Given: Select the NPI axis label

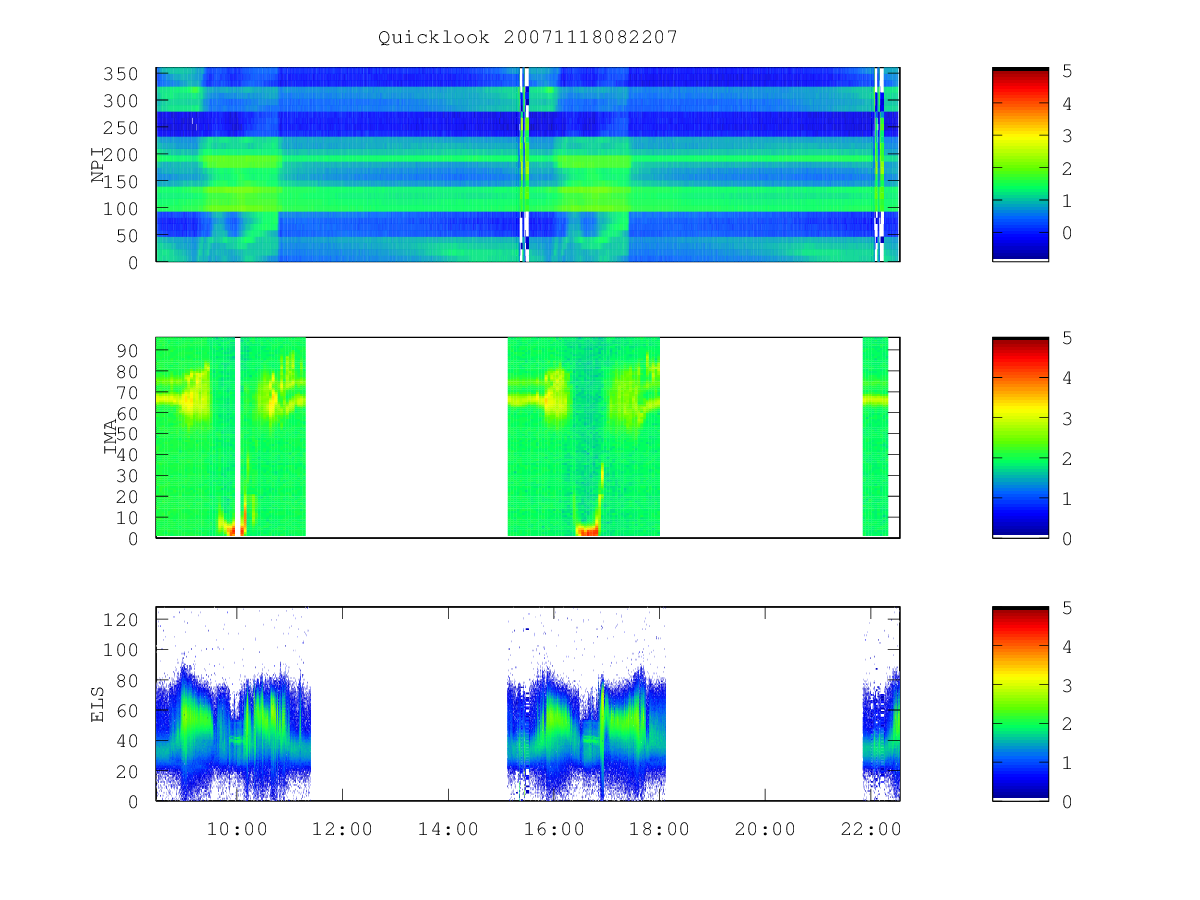Looking at the screenshot, I should pyautogui.click(x=98, y=164).
